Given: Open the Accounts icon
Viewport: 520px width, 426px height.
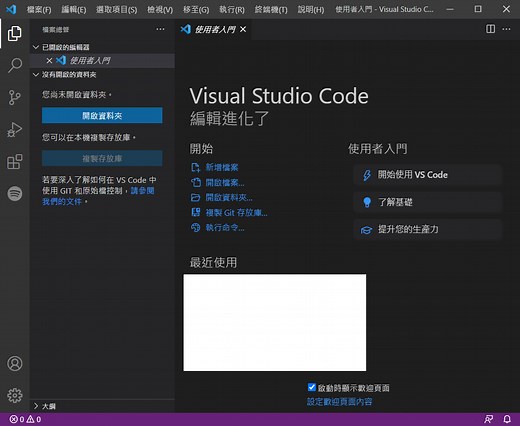Looking at the screenshot, I should 15,363.
